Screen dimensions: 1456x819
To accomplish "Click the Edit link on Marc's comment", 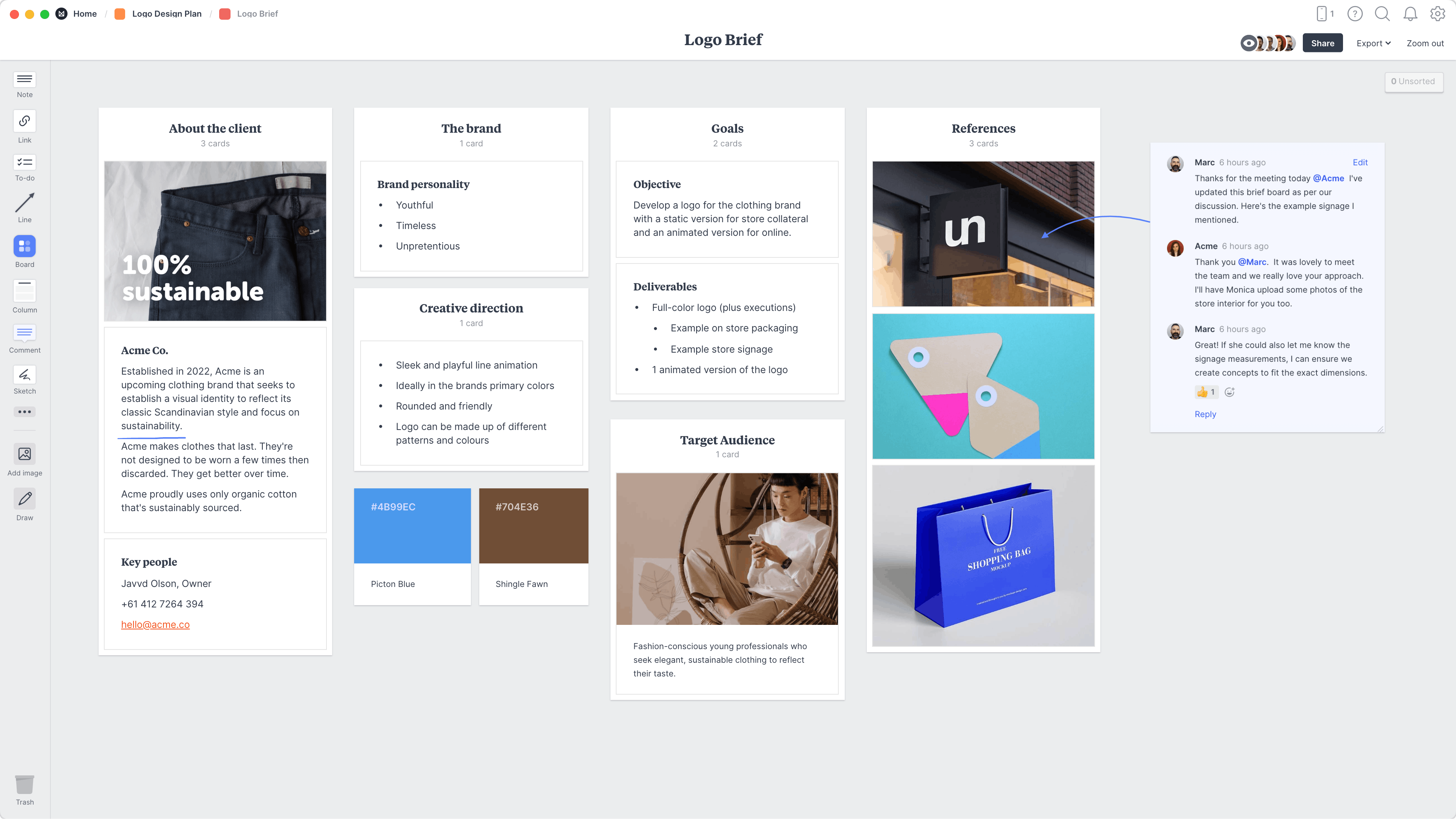I will (x=1360, y=162).
